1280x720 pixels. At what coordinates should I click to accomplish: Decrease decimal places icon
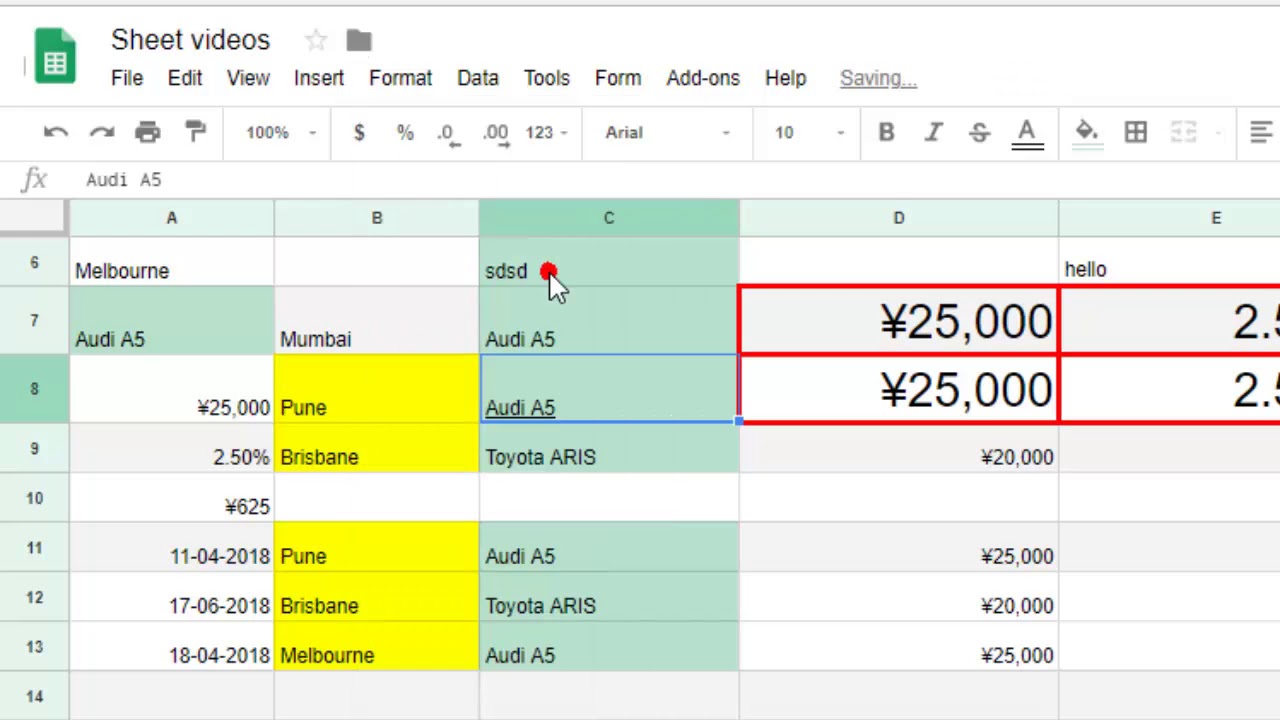click(447, 134)
